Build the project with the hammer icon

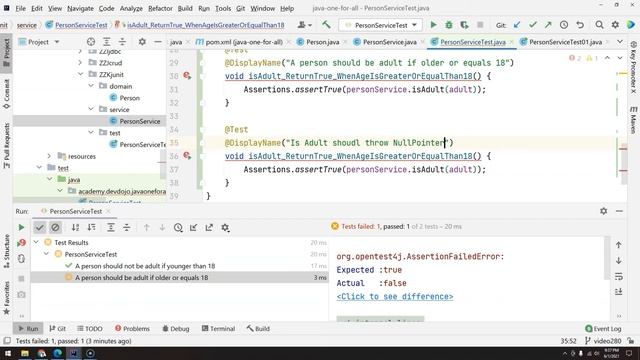click(326, 25)
